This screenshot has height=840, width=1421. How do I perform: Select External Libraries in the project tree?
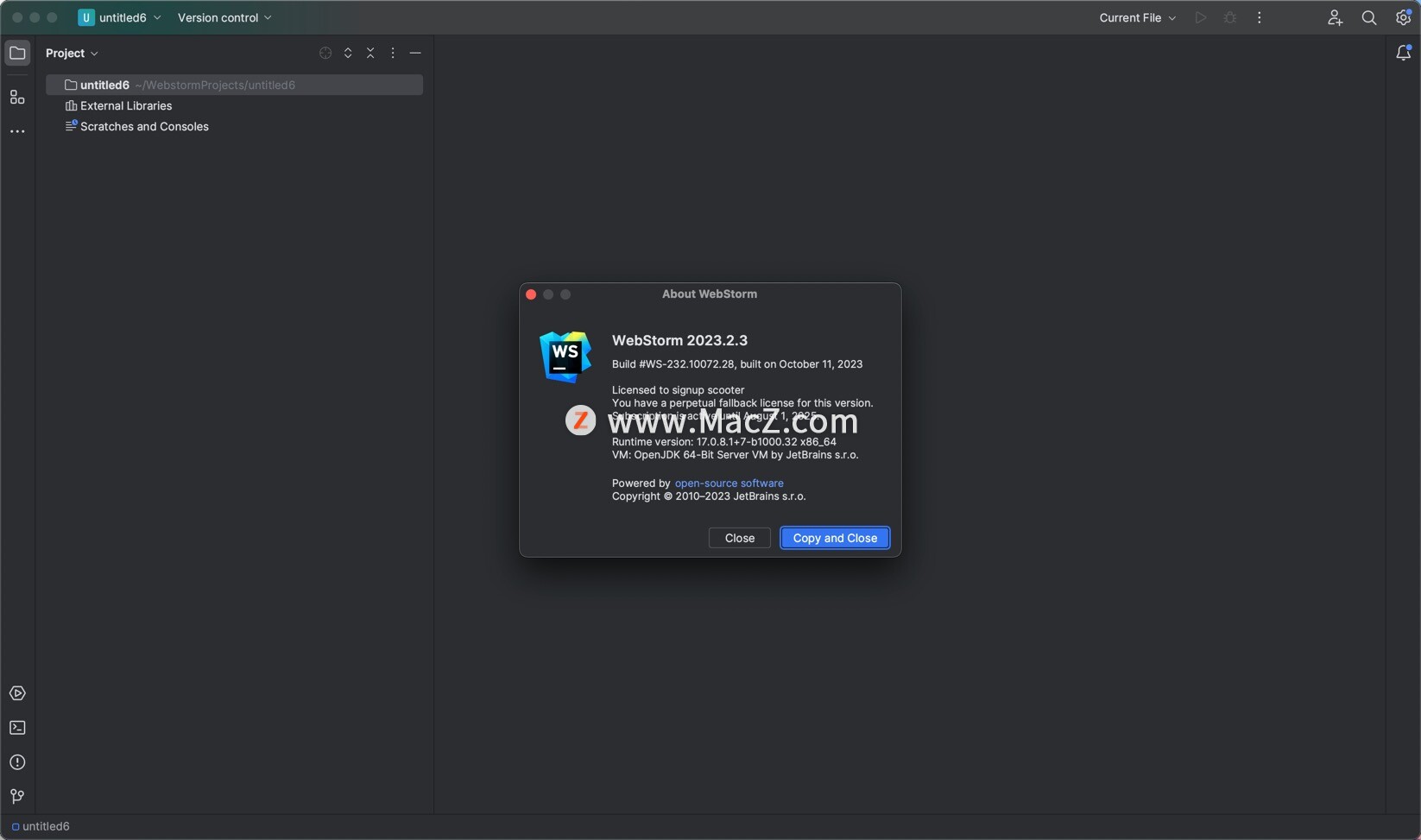[x=126, y=105]
